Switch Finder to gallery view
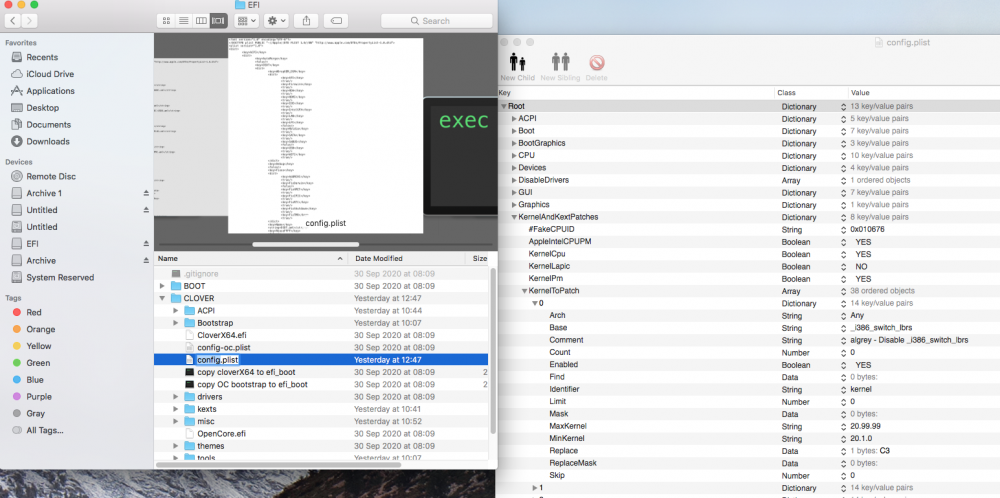The image size is (1000, 498). [218, 21]
